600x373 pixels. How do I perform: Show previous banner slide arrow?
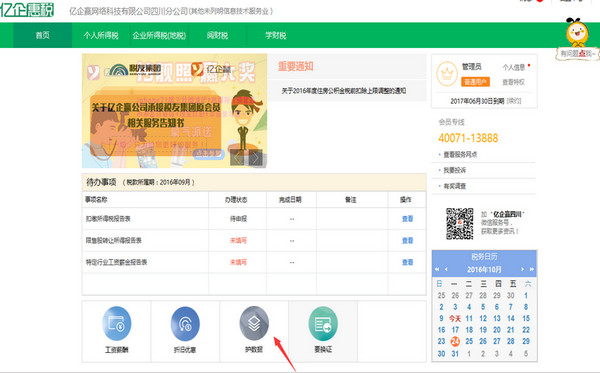pyautogui.click(x=237, y=157)
